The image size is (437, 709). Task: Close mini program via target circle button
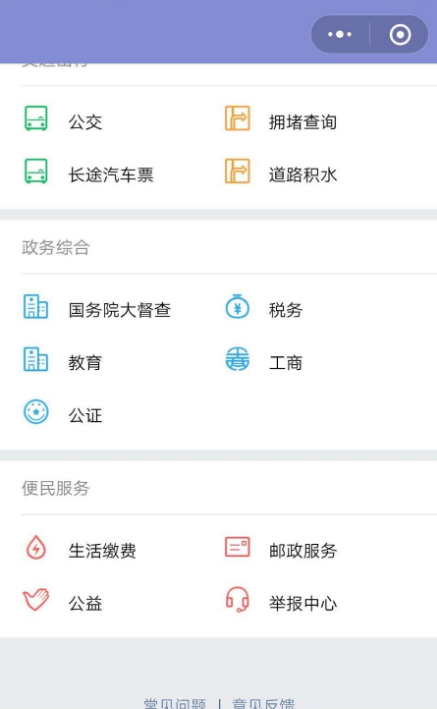click(x=400, y=34)
